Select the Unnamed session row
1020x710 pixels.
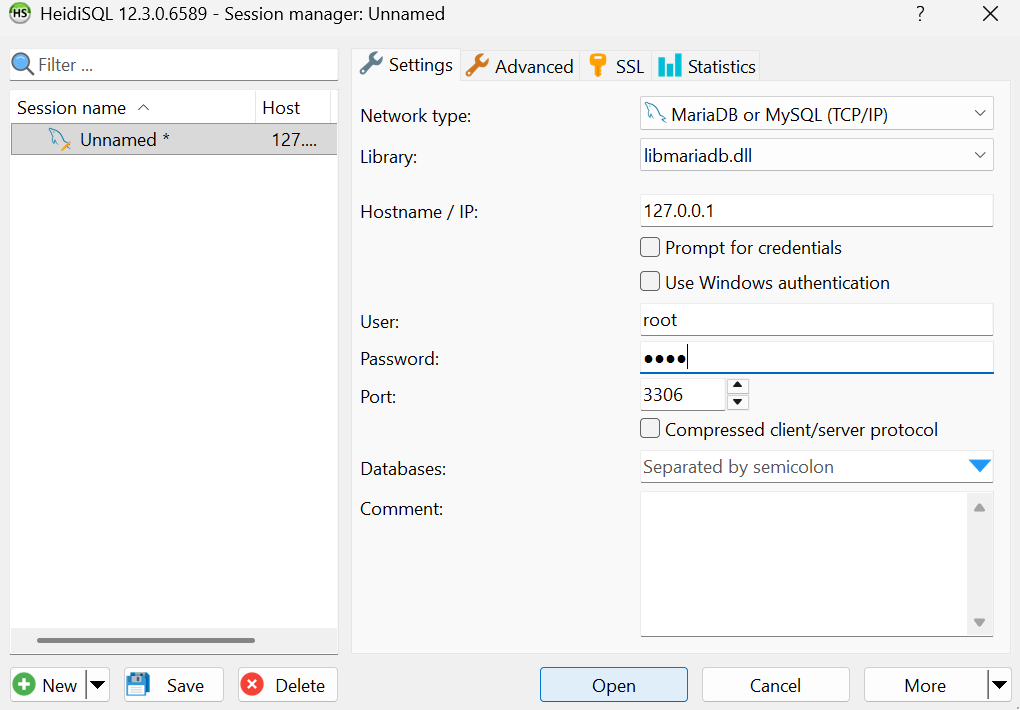pyautogui.click(x=174, y=139)
